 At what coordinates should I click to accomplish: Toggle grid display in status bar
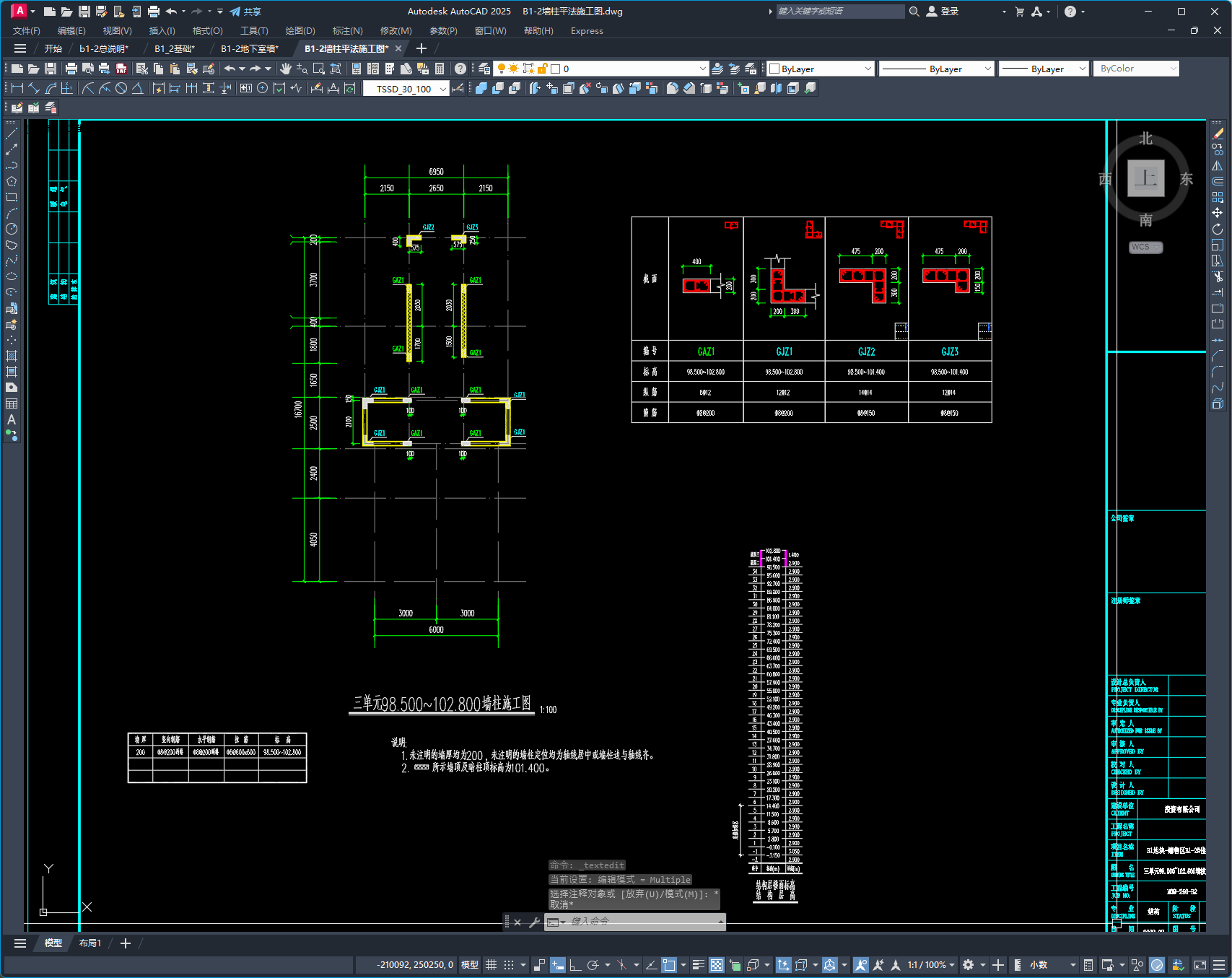pyautogui.click(x=491, y=964)
